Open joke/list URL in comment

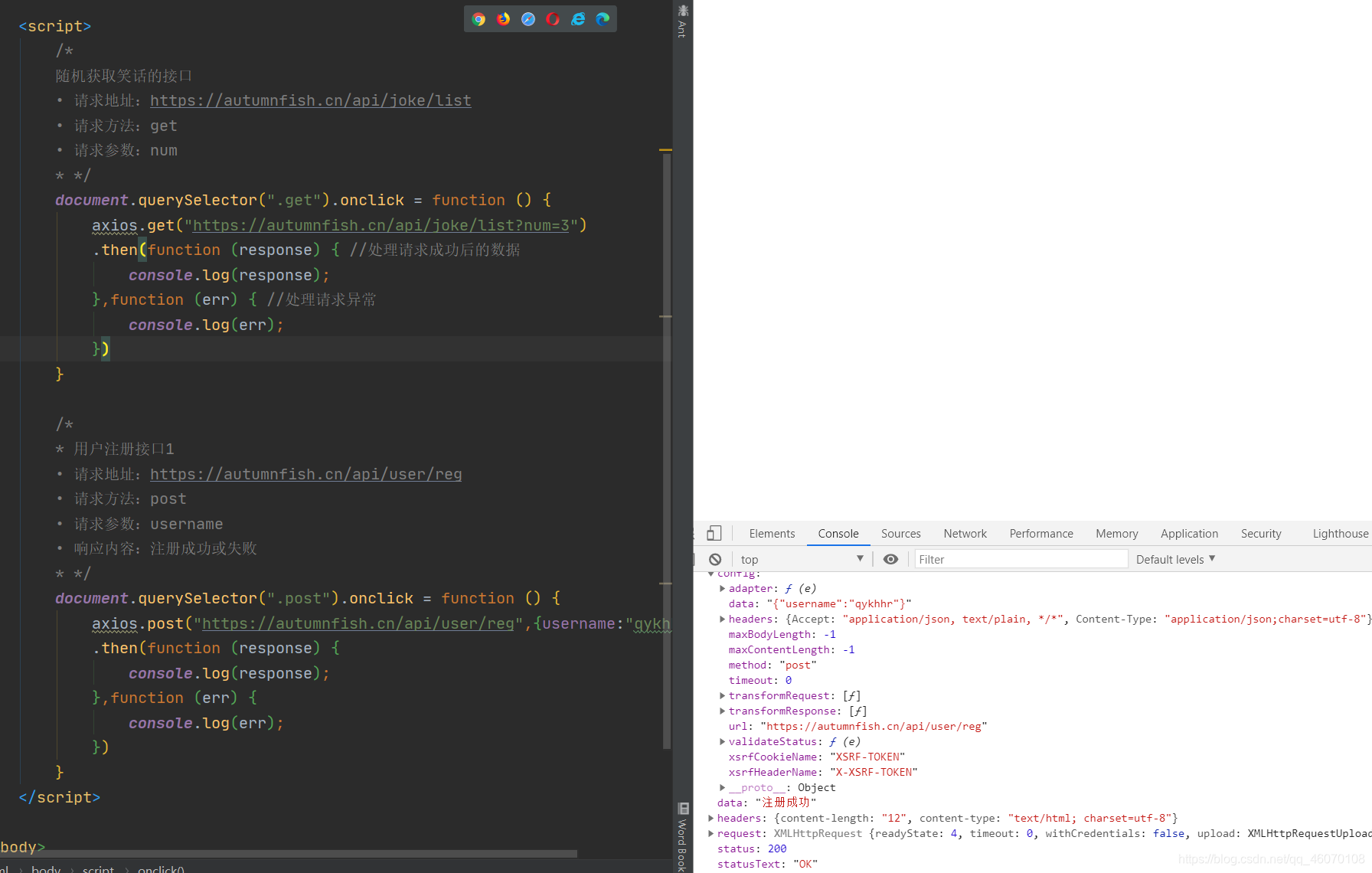[x=310, y=100]
